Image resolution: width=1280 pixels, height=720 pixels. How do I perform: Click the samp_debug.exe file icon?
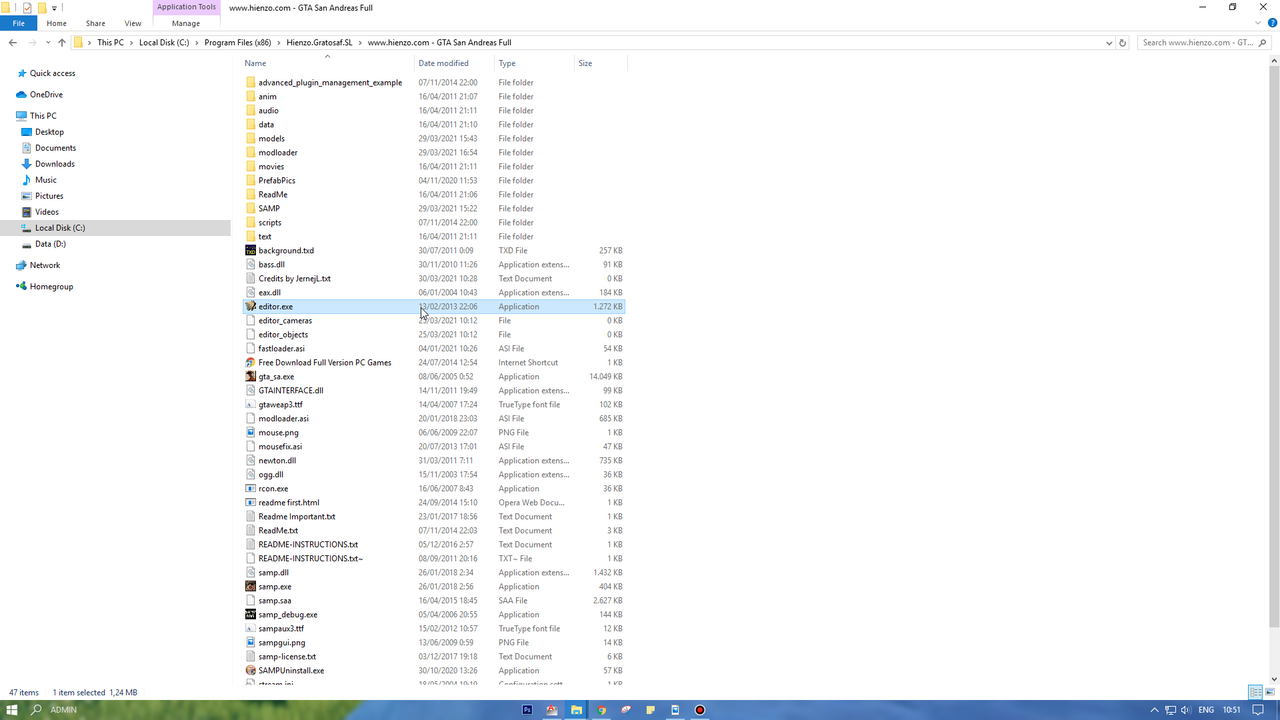[251, 615]
